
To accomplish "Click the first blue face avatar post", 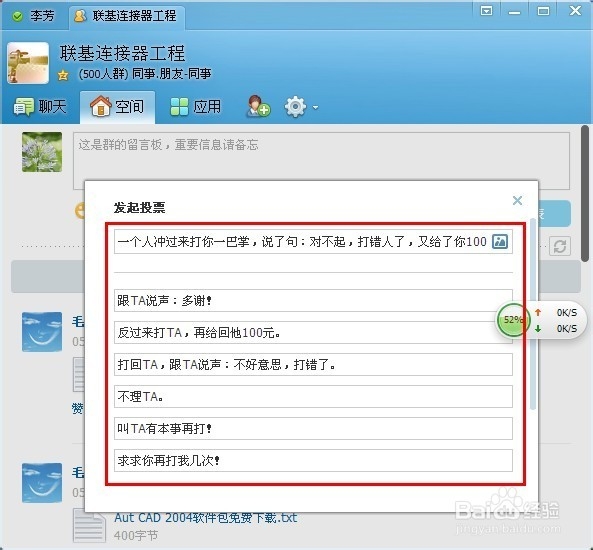I will (42, 332).
